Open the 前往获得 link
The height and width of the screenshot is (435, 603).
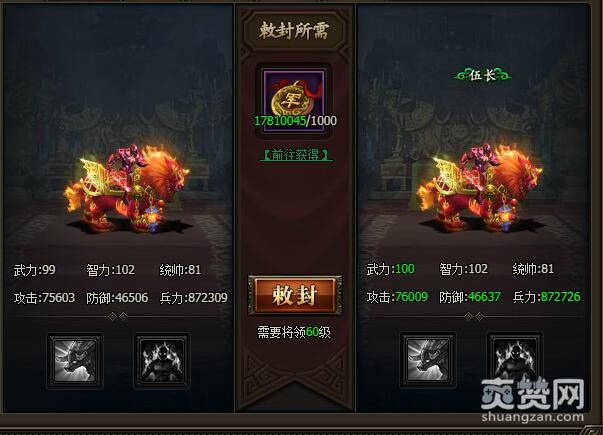coord(296,155)
